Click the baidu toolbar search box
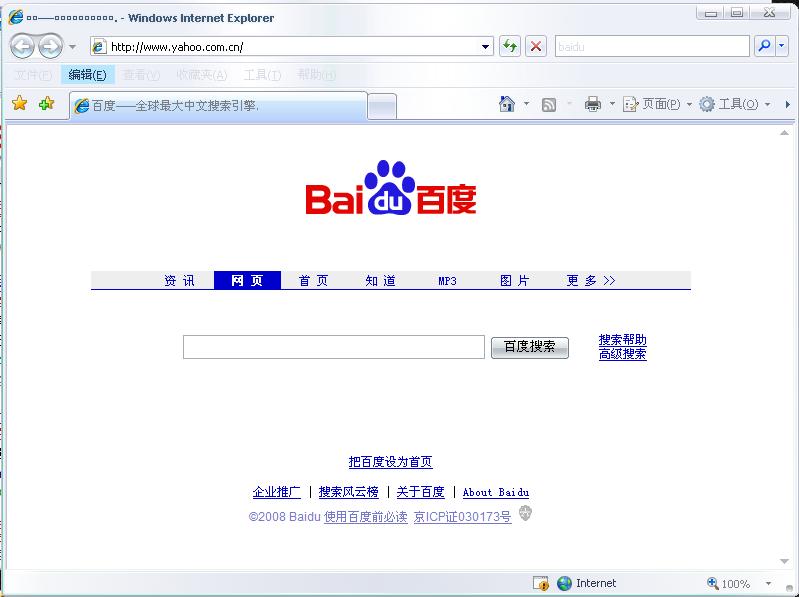This screenshot has width=799, height=597. coord(652,47)
